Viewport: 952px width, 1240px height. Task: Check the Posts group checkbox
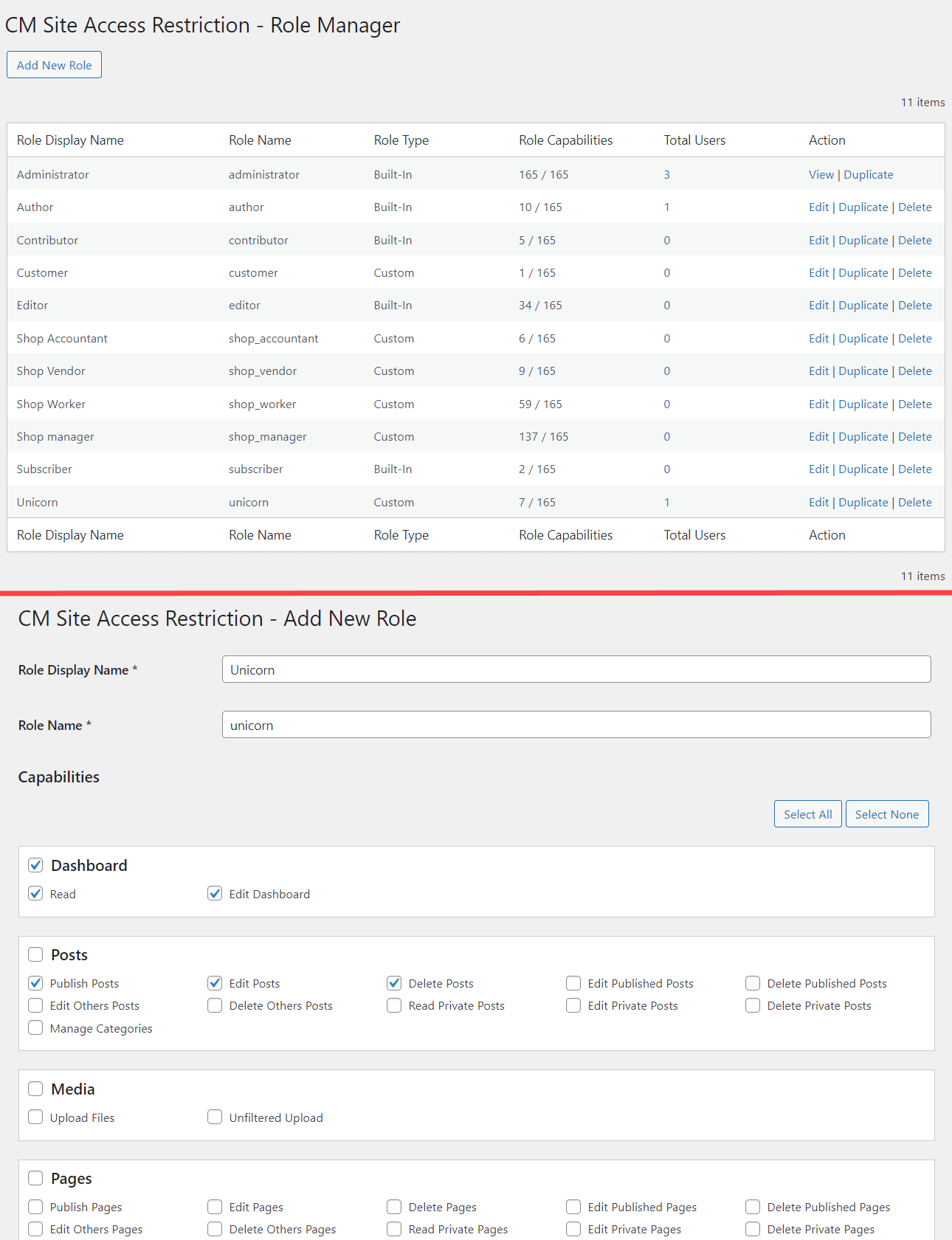coord(35,954)
